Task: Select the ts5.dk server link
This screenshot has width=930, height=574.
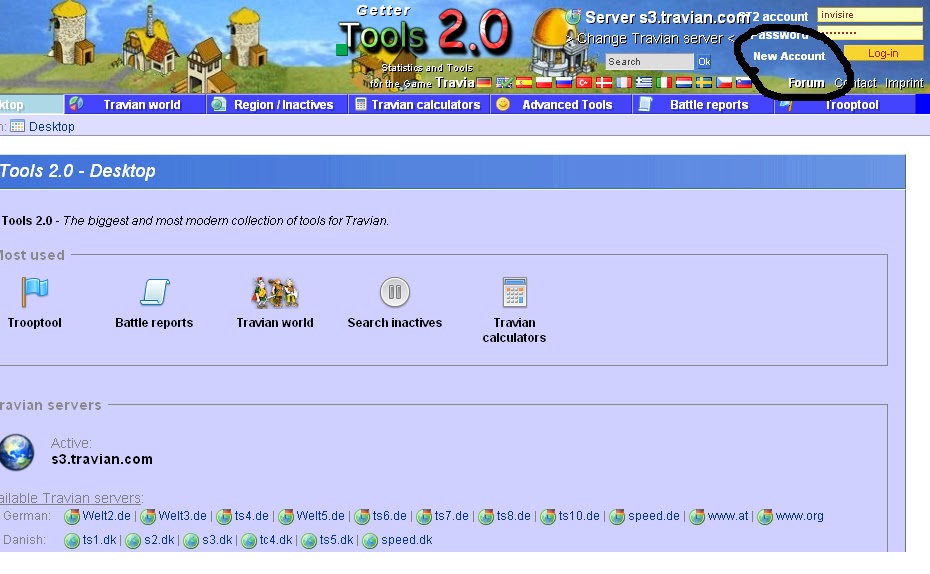Action: click(x=336, y=540)
